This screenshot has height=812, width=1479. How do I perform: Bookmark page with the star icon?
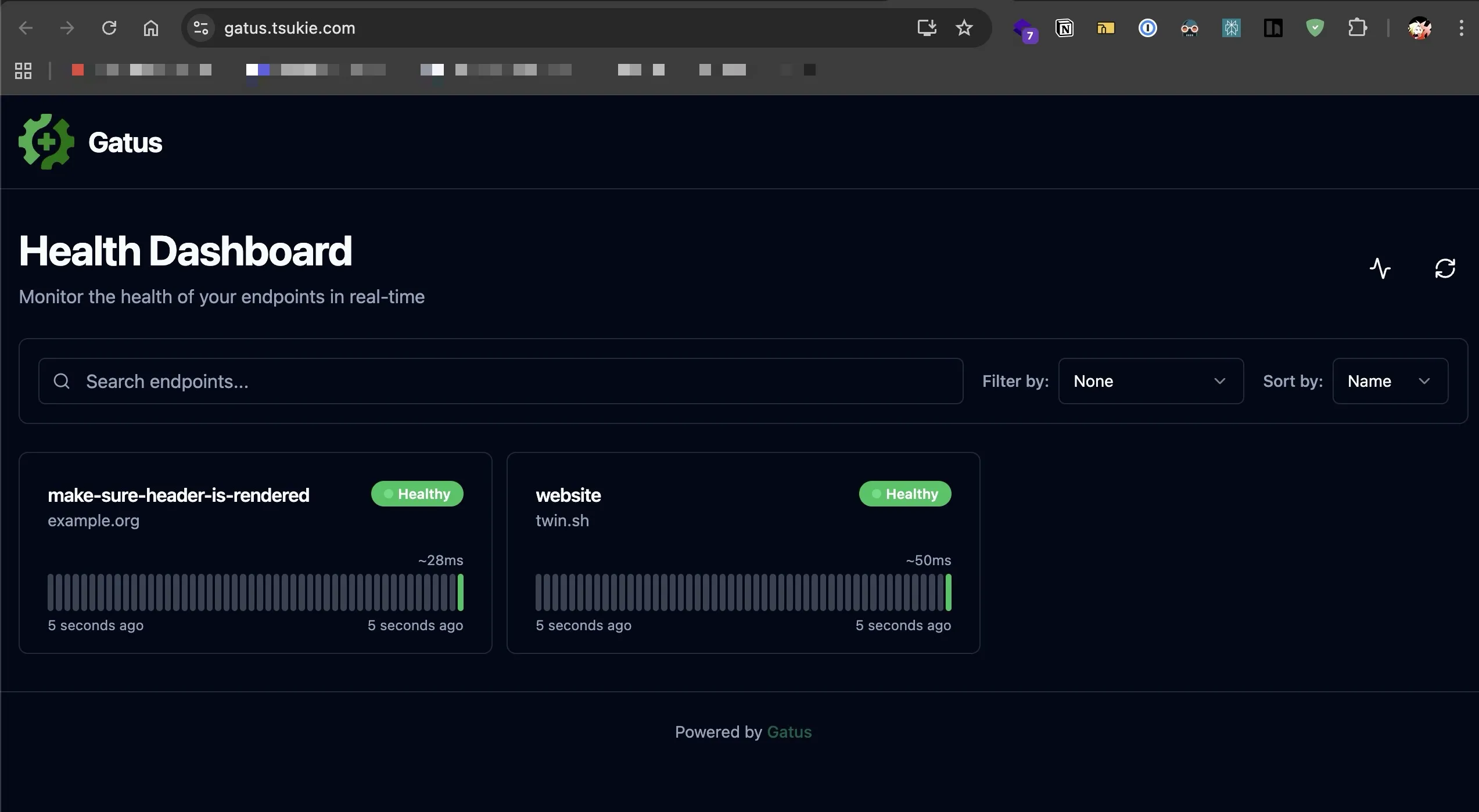point(964,28)
